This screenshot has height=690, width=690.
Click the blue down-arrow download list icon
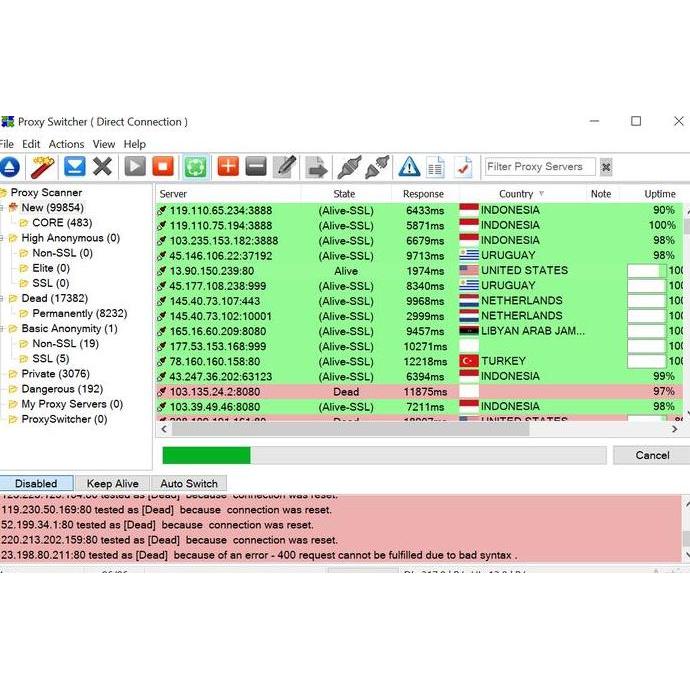point(75,167)
